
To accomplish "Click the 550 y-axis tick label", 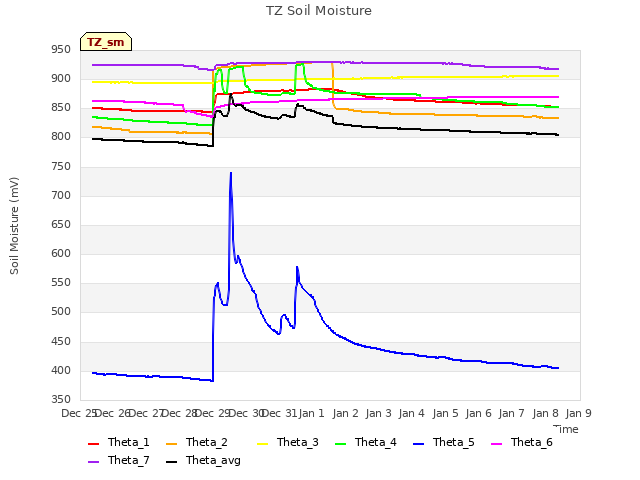I will (x=61, y=282).
